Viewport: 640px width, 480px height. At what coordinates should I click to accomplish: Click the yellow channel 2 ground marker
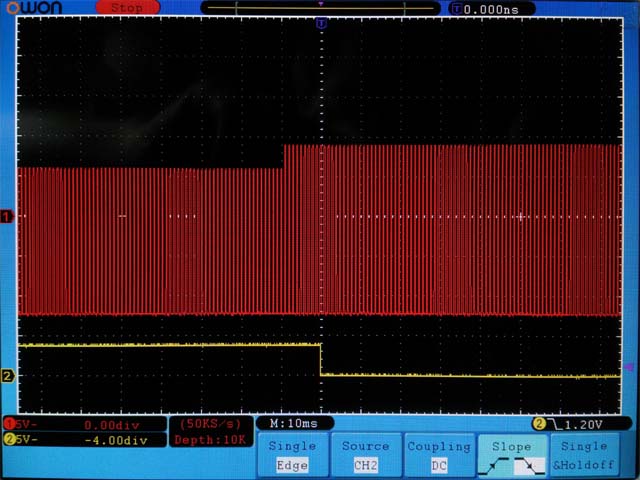pos(8,376)
